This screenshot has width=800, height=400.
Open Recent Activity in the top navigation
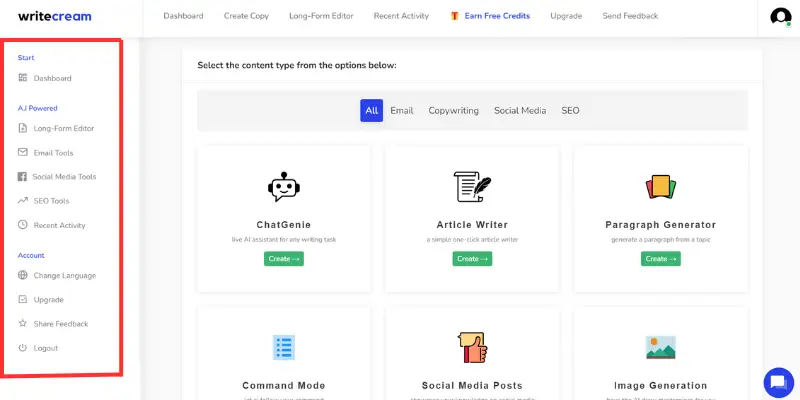tap(402, 16)
